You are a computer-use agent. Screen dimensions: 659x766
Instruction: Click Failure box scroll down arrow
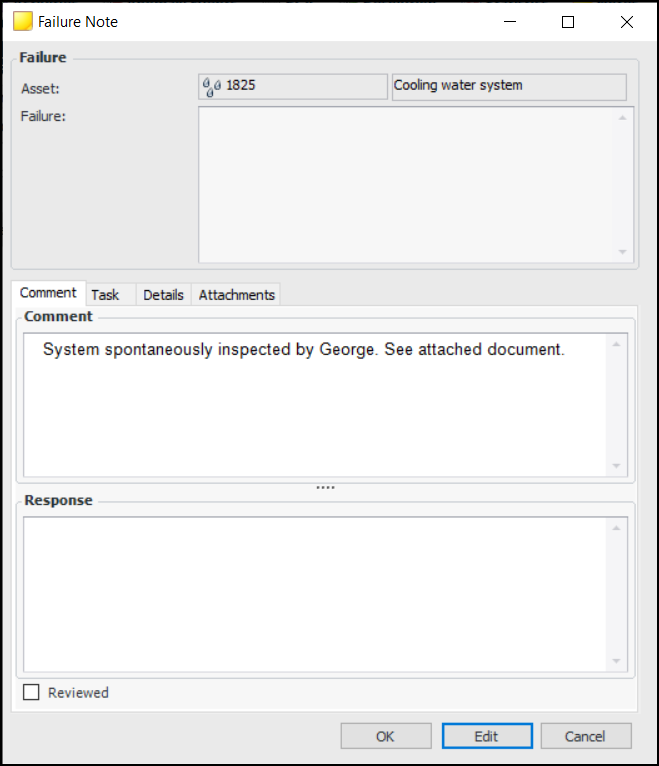[x=622, y=252]
